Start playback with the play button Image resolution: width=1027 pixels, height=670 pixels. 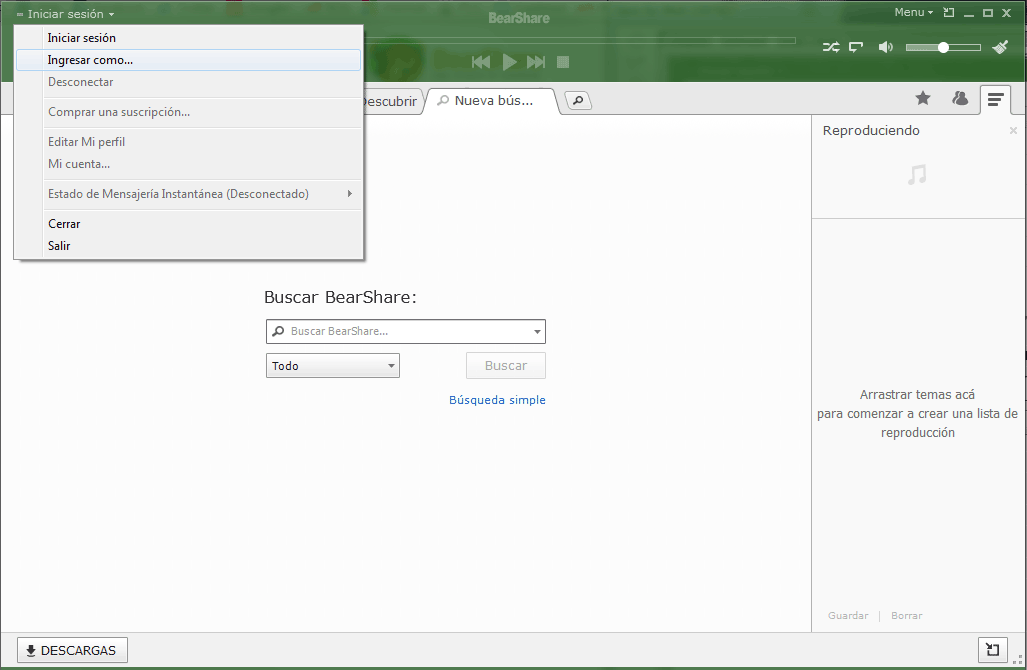510,62
